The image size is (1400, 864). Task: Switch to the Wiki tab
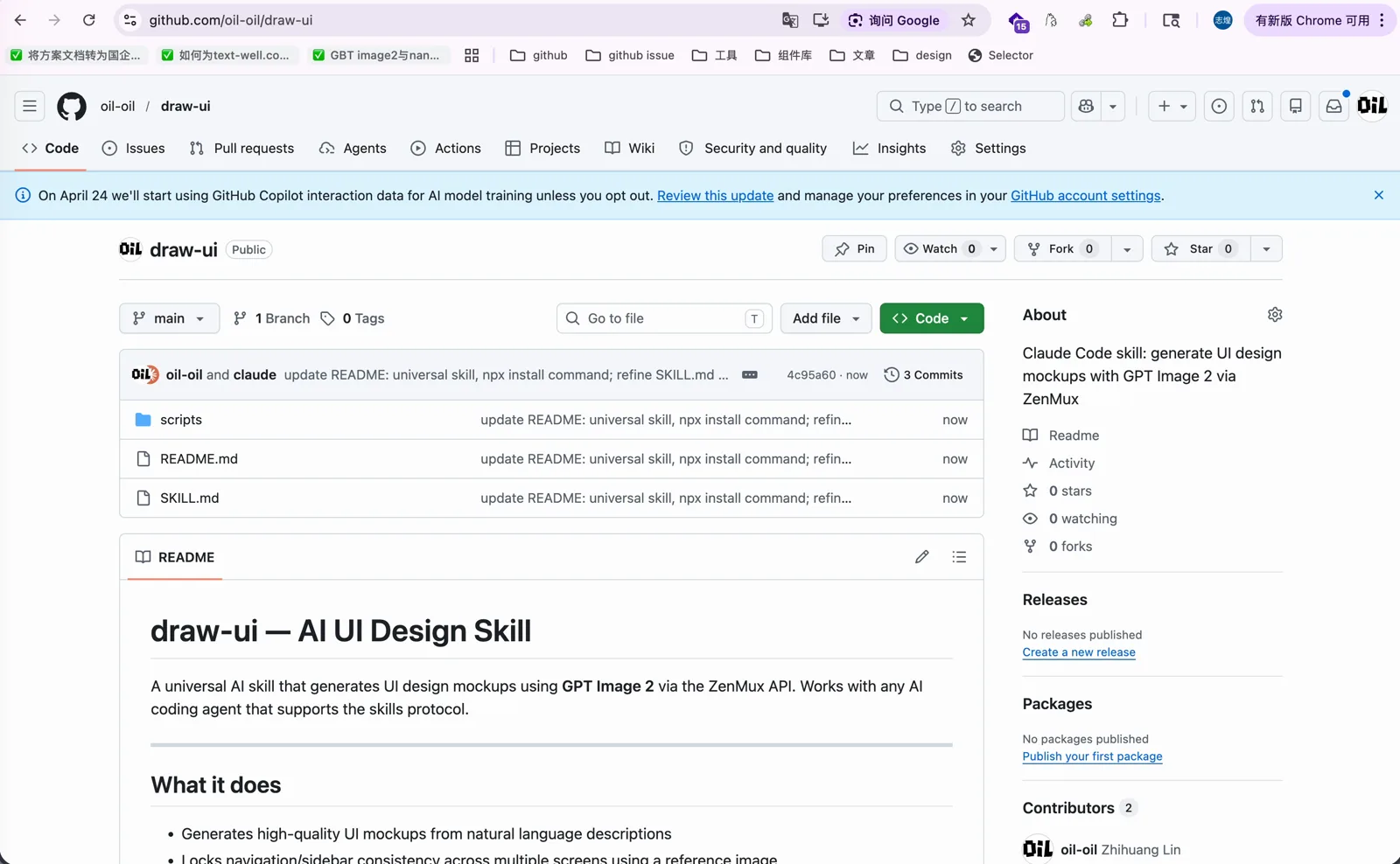(630, 149)
